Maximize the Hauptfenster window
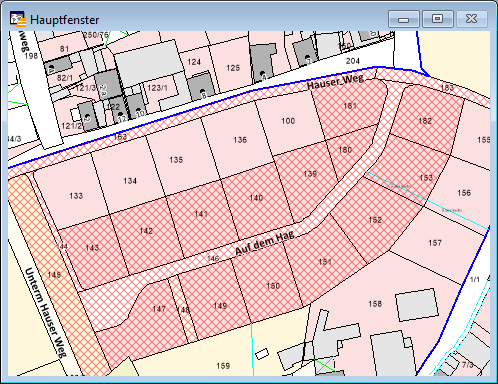This screenshot has width=498, height=384. click(x=438, y=19)
